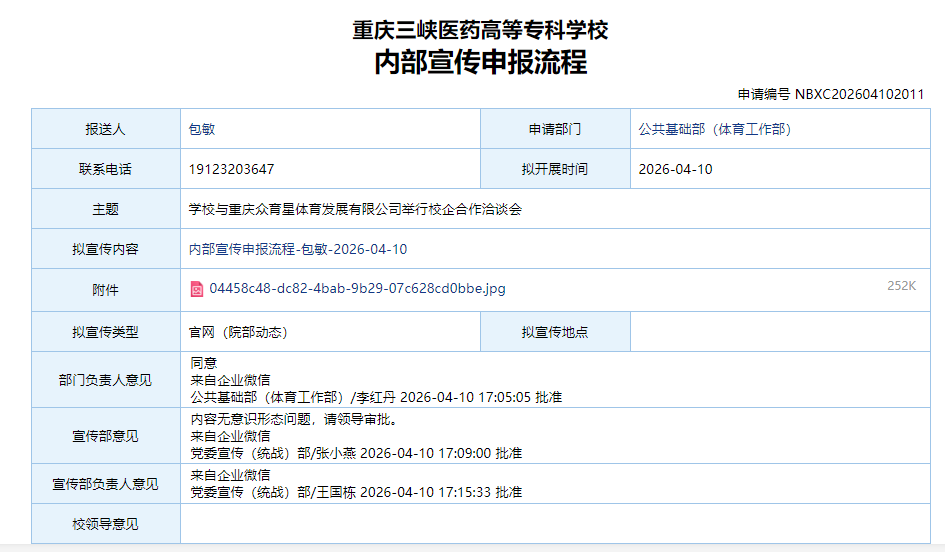Click the empty 拟宣传地点 field
The image size is (945, 552).
(778, 332)
